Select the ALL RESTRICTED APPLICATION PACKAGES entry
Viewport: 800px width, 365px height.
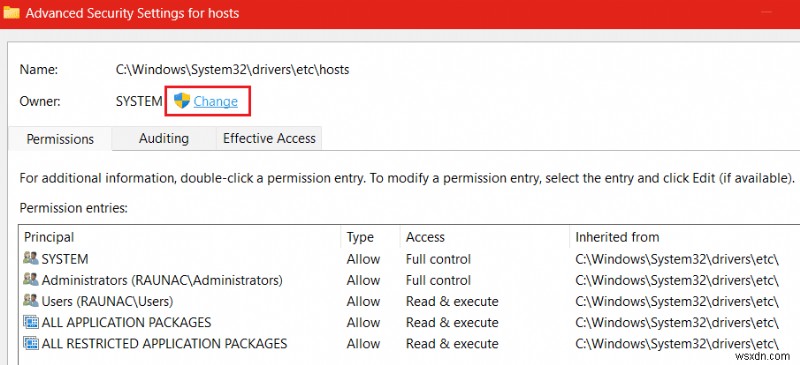[x=409, y=344]
